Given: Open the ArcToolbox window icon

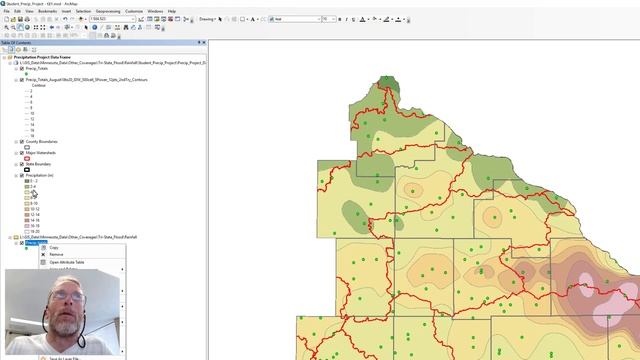Looking at the screenshot, I should [x=171, y=19].
